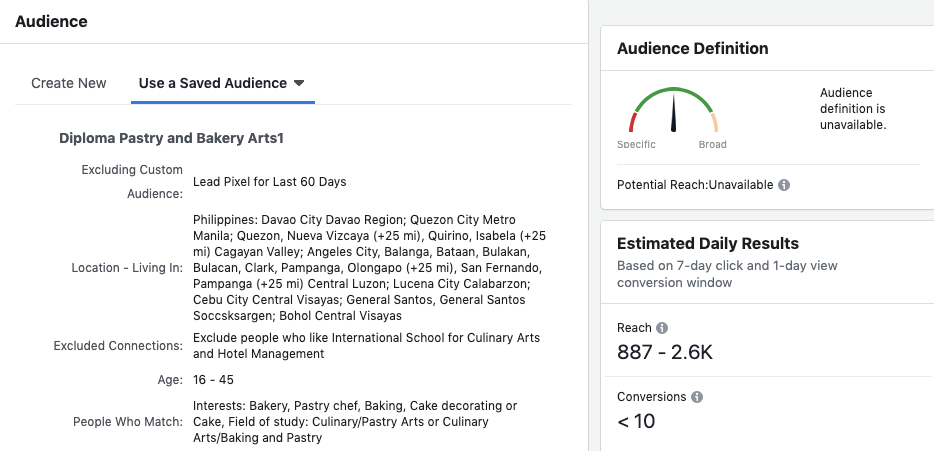
Task: Click the info icon beside Potential Reach
Action: (784, 185)
